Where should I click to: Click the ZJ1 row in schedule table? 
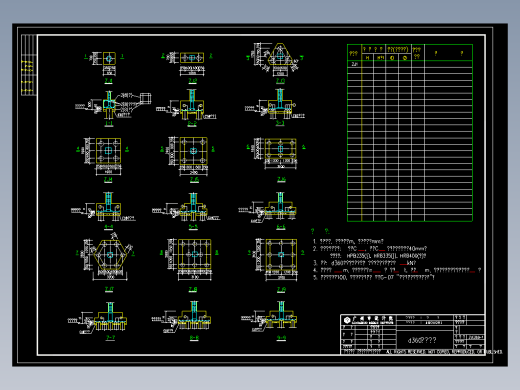(x=410, y=64)
